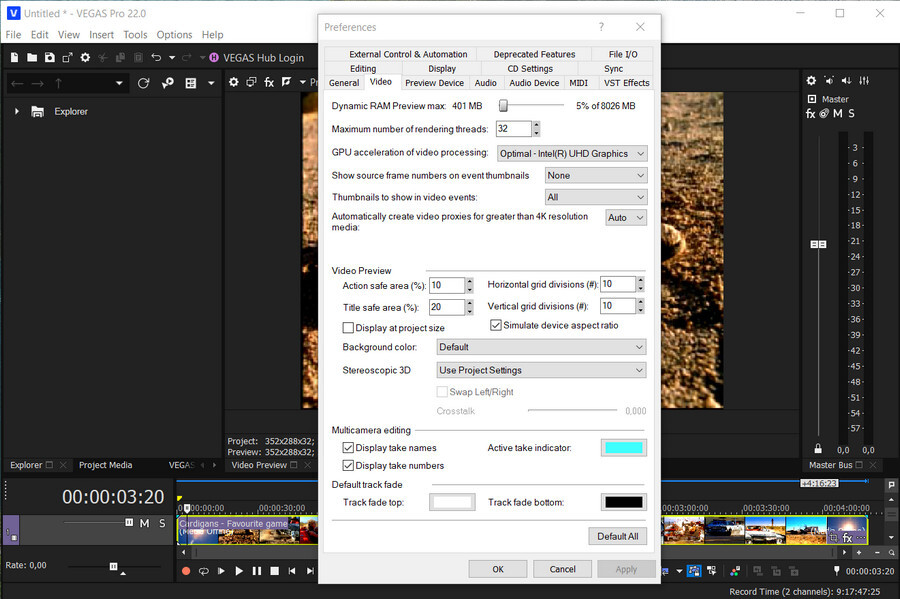Viewport: 900px width, 599px height.
Task: Switch to the Audio Device tab
Action: pyautogui.click(x=534, y=83)
